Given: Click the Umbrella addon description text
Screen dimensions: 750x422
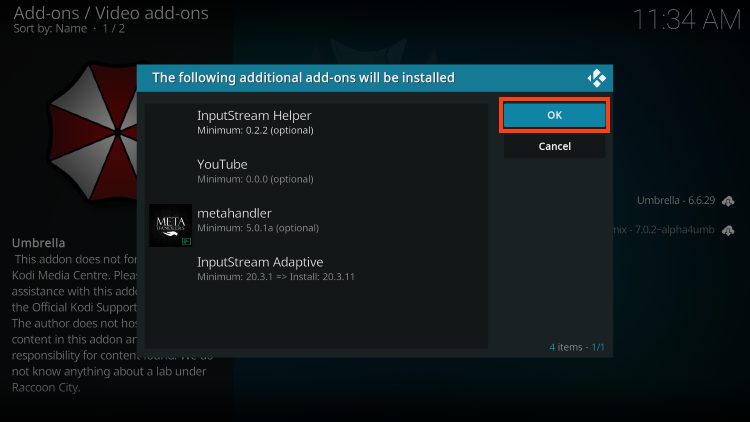Looking at the screenshot, I should tap(70, 320).
